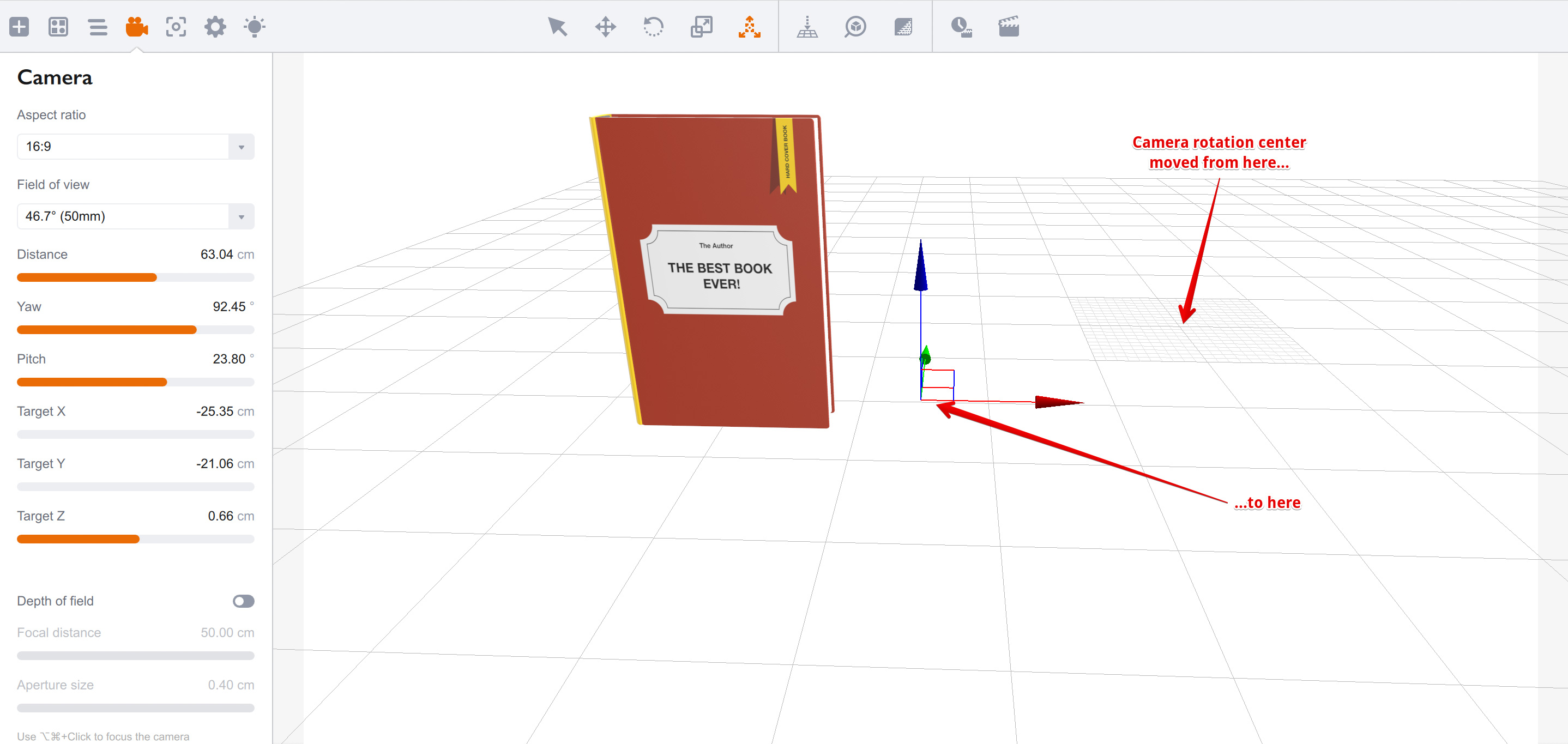This screenshot has width=1568, height=744.
Task: Click the Target X slider track
Action: (135, 434)
